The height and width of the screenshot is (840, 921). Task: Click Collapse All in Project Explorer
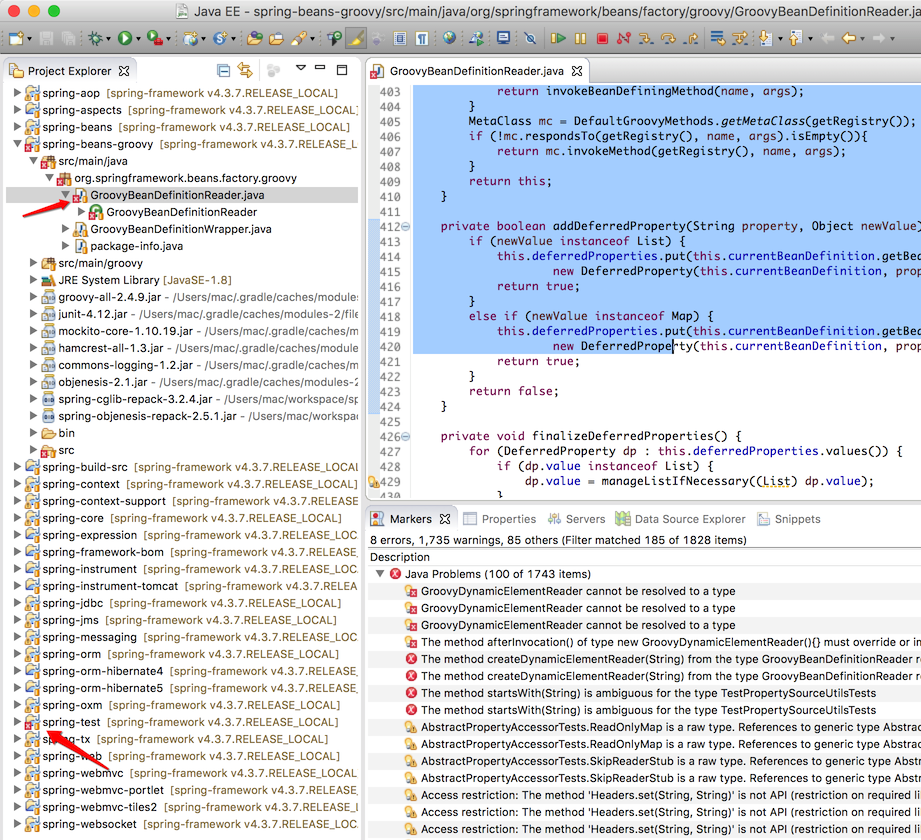(x=223, y=71)
